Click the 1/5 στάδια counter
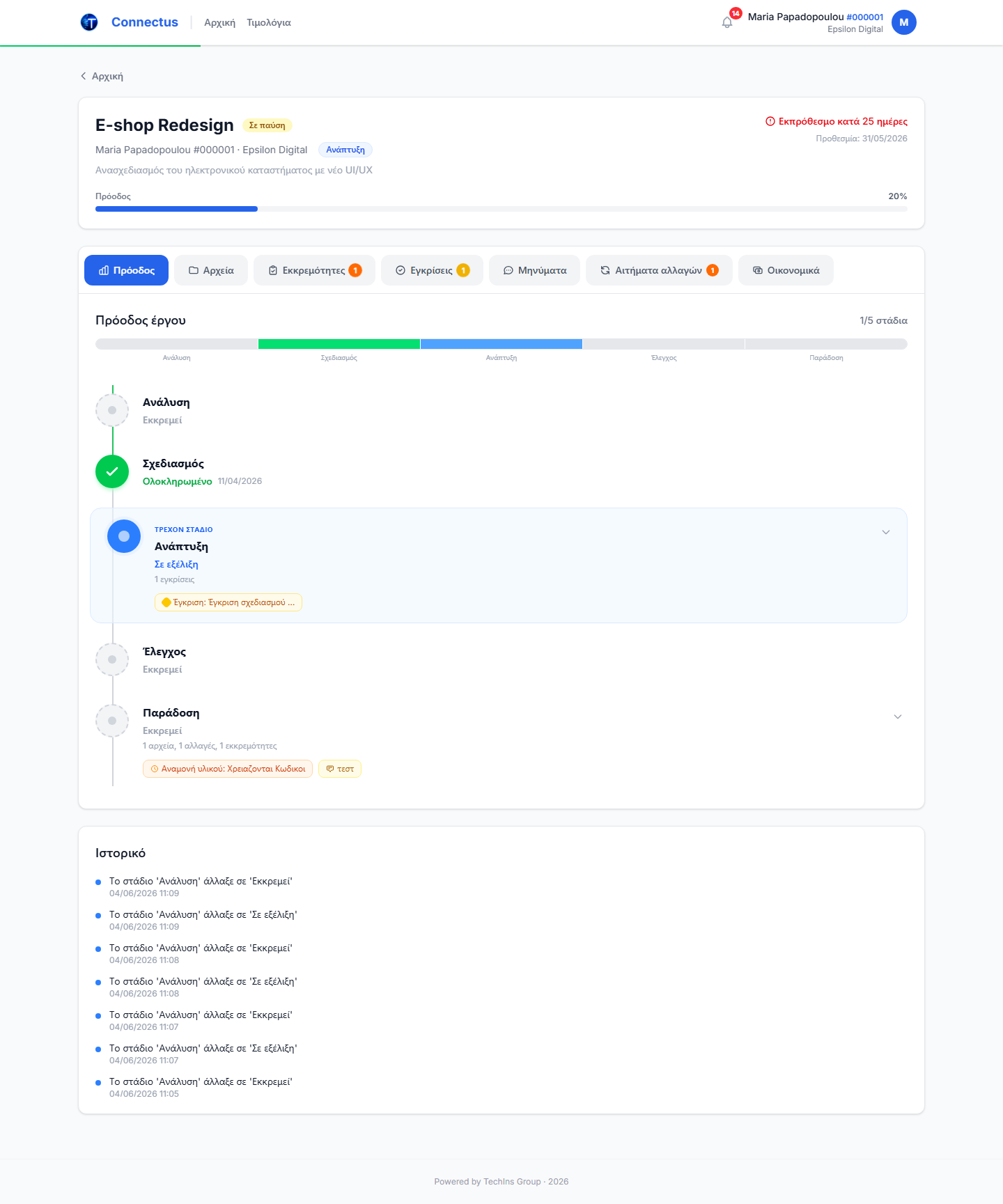The height and width of the screenshot is (1204, 1003). (883, 320)
